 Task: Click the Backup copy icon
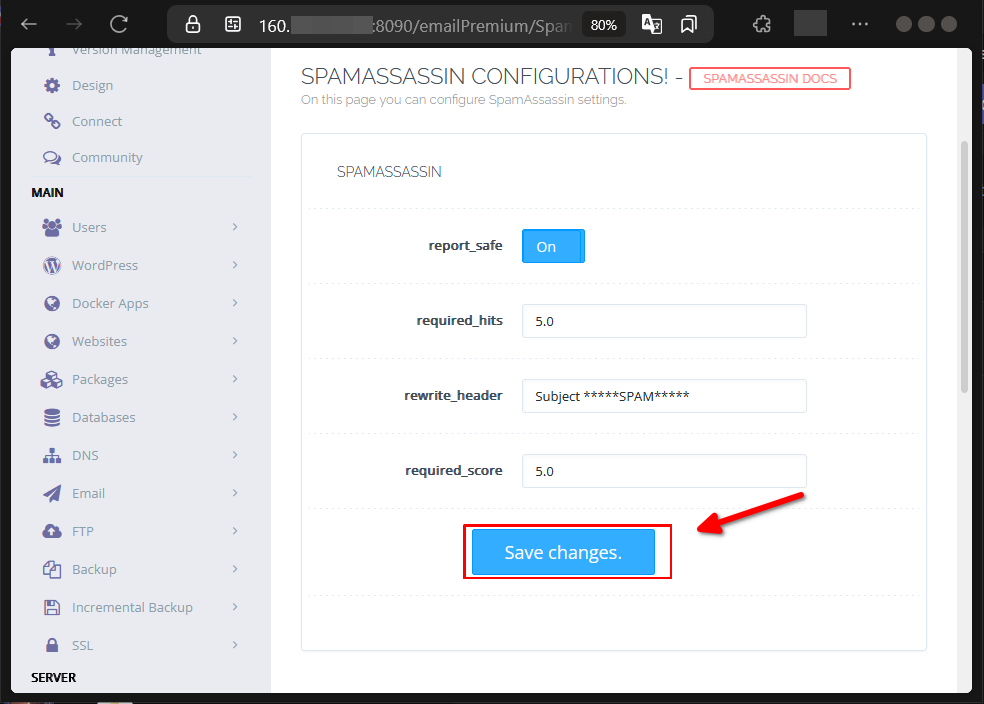52,569
